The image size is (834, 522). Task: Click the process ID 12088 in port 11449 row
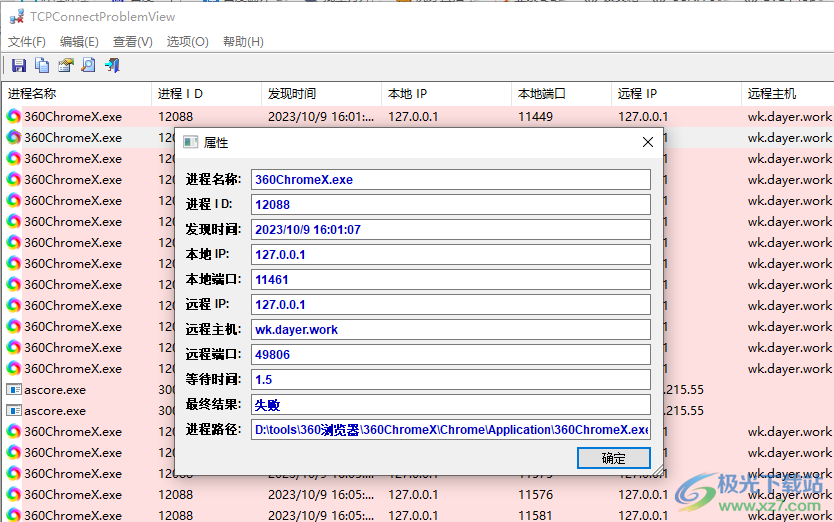point(176,117)
